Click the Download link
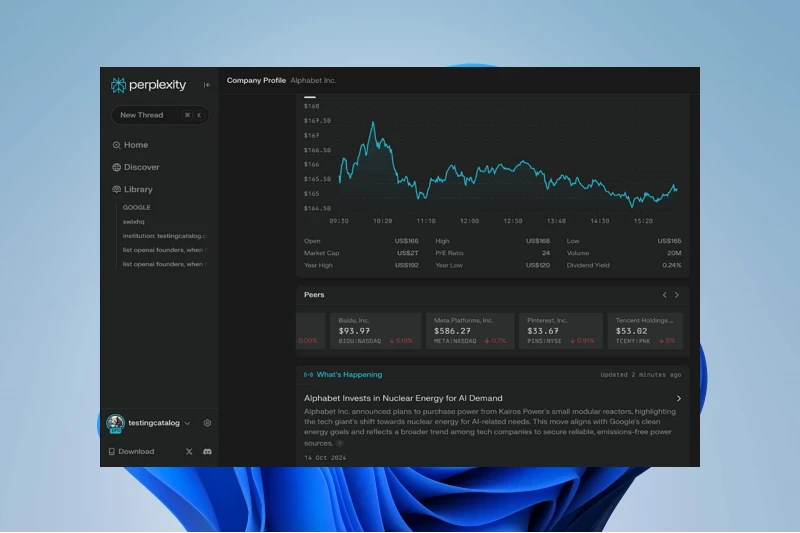The image size is (800, 533). [132, 452]
